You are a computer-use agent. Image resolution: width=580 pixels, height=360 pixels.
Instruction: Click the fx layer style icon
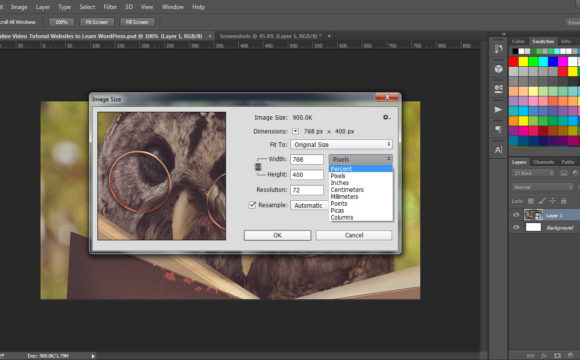544,356
